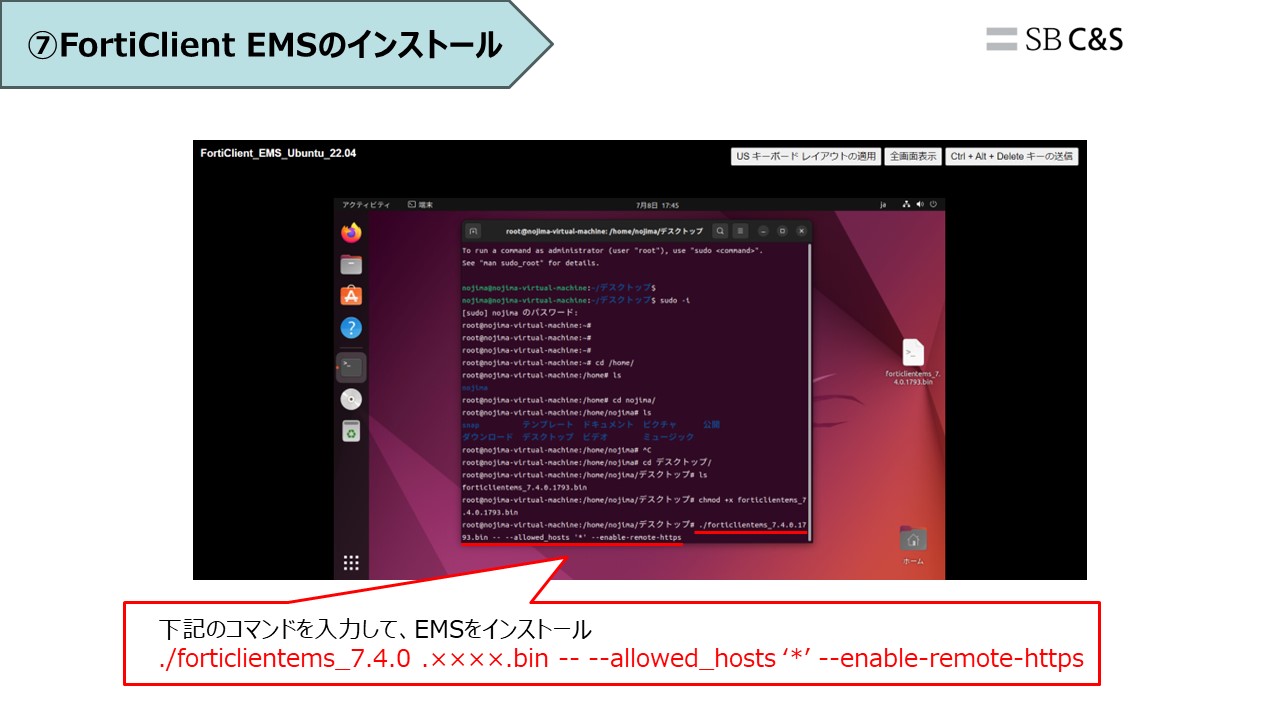This screenshot has width=1280, height=720.
Task: Select Terminal icon in the dock
Action: pyautogui.click(x=351, y=367)
